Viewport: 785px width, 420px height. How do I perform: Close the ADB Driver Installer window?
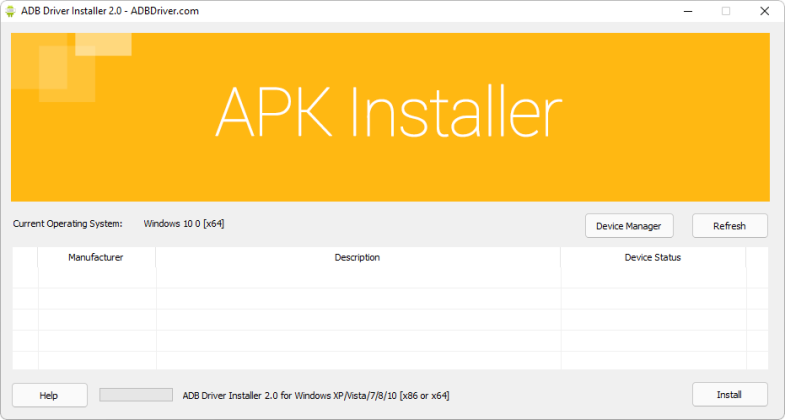coord(764,11)
